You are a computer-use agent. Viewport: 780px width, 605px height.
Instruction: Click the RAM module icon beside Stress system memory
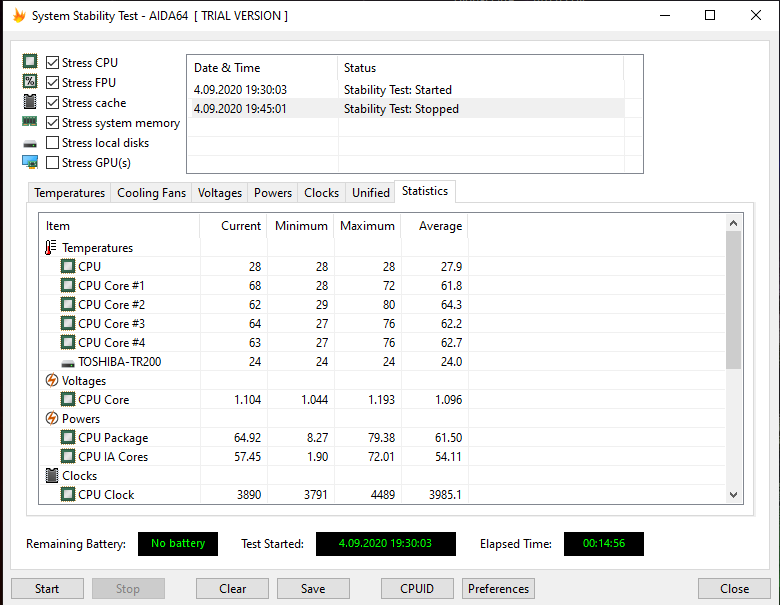(30, 121)
